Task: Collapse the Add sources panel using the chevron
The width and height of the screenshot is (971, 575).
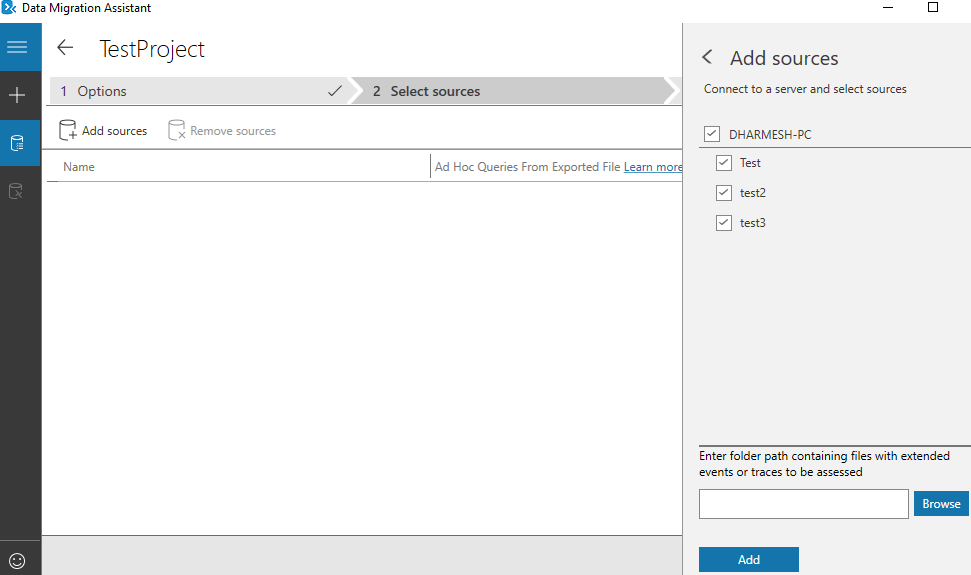Action: (x=708, y=58)
